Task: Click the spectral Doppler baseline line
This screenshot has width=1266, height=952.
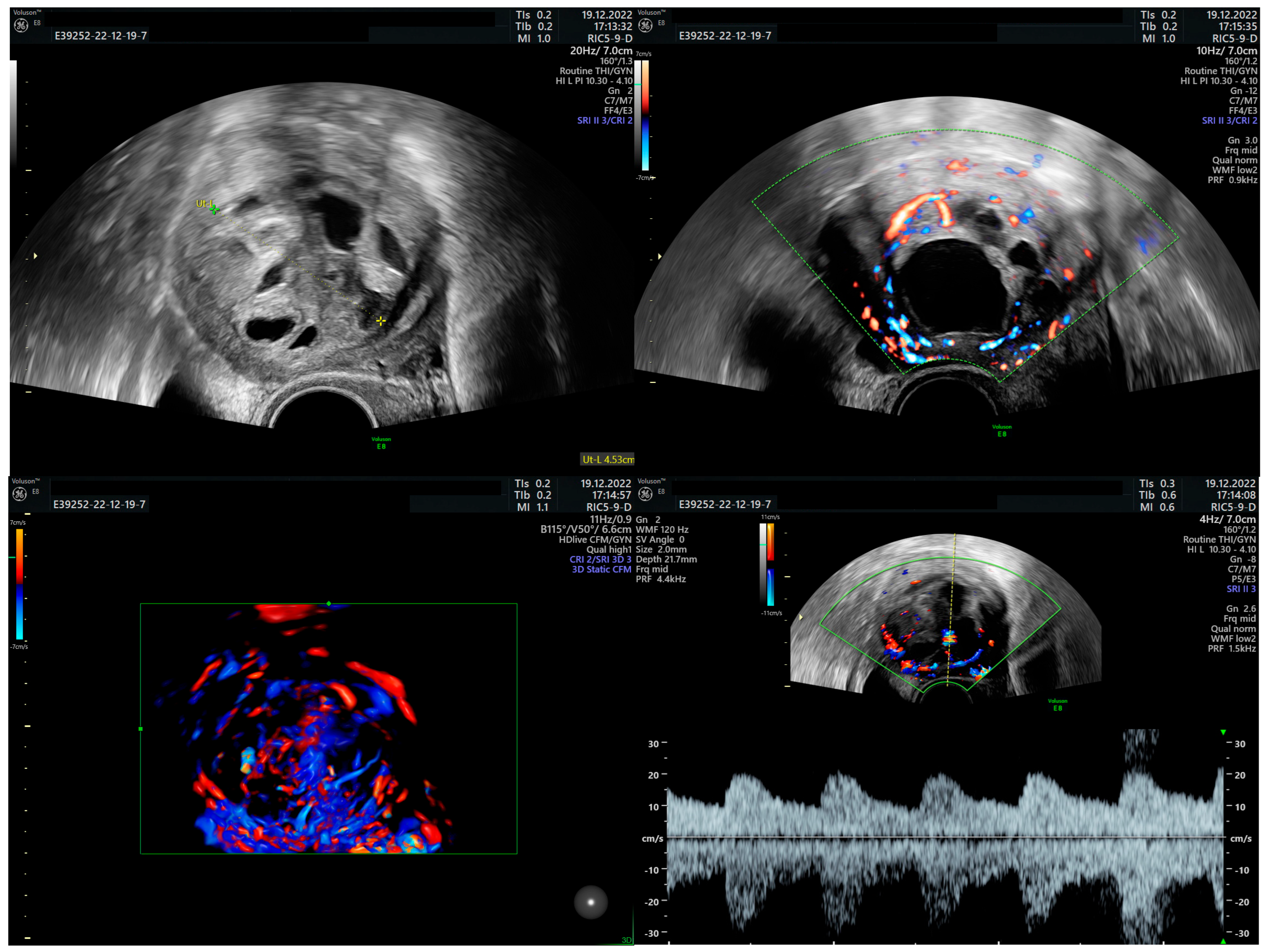Action: tap(944, 837)
